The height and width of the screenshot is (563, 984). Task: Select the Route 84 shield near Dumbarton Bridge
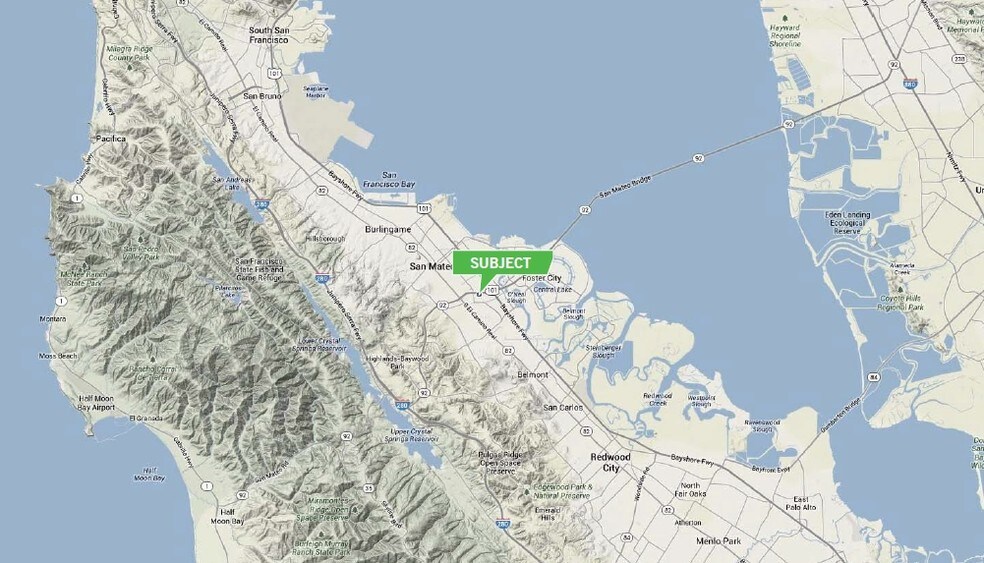pyautogui.click(x=874, y=378)
